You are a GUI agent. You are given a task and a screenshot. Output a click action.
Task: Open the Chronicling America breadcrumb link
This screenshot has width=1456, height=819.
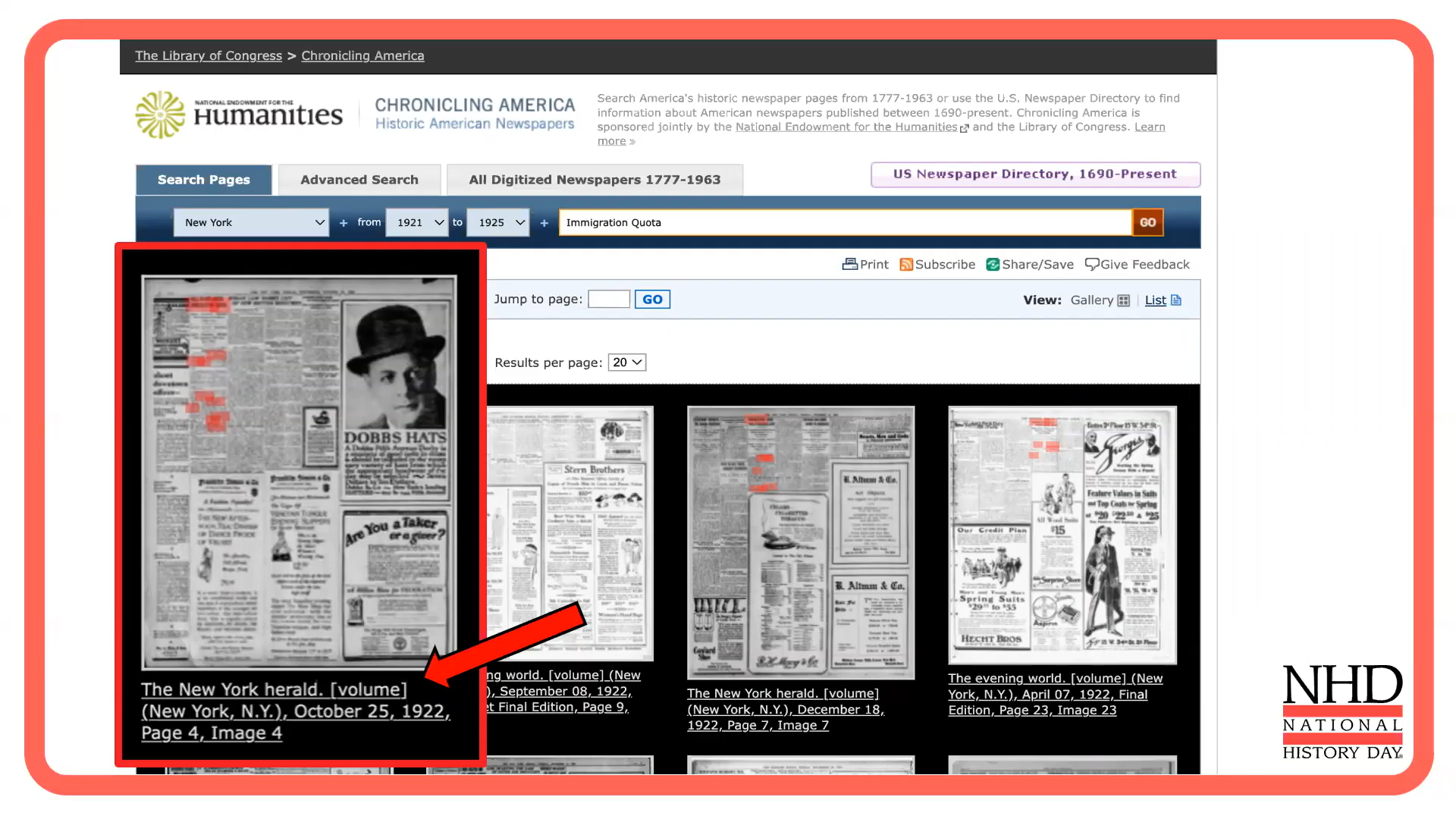(362, 55)
